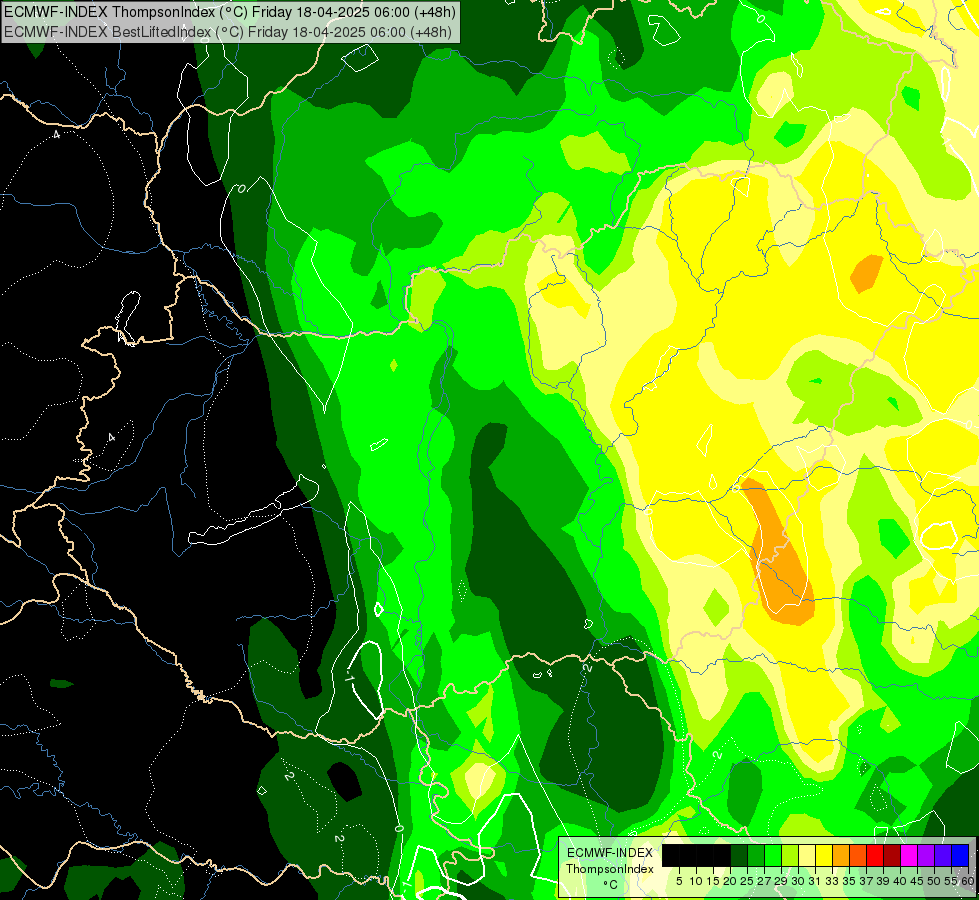Screen dimensions: 979x900
Task: Click the orange 33-35 legend swatch
Action: pyautogui.click(x=841, y=855)
